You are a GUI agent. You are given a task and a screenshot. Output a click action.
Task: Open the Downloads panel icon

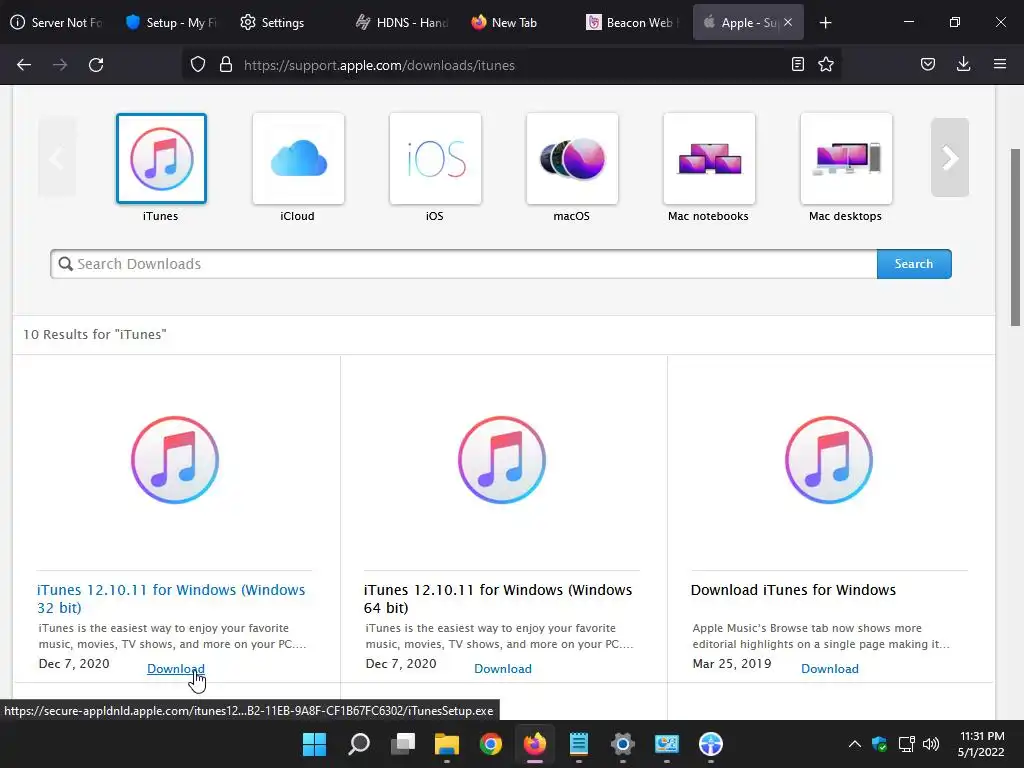963,64
